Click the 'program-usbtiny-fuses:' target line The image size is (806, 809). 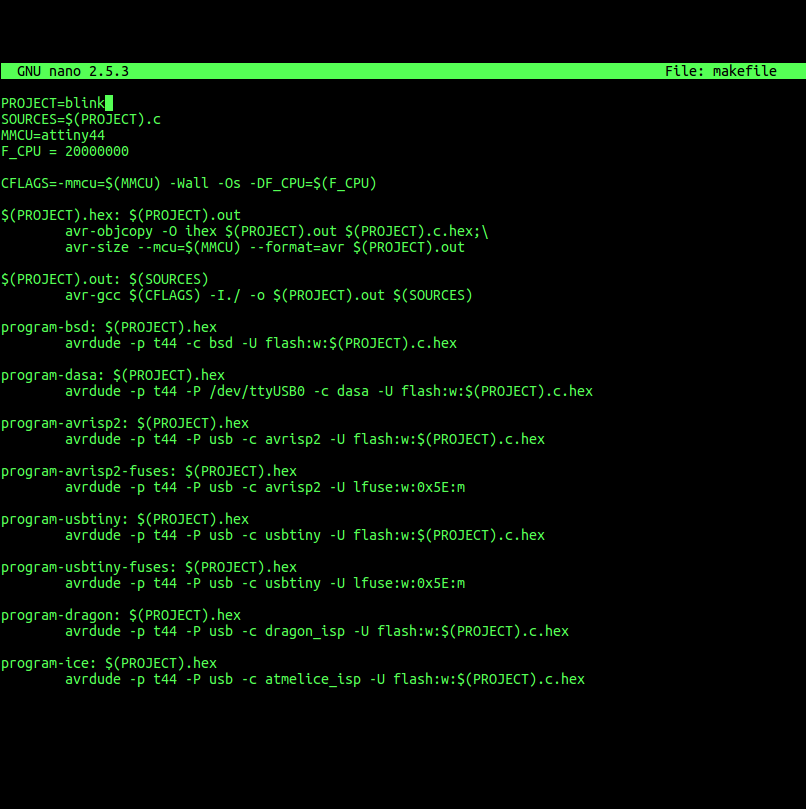pyautogui.click(x=149, y=567)
